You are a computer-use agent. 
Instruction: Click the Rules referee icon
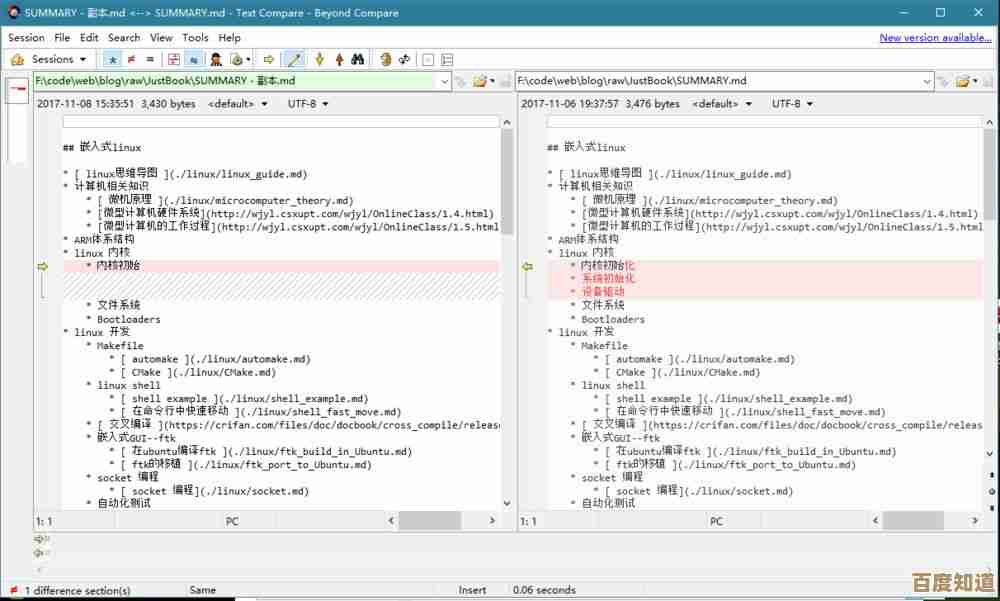click(x=215, y=59)
